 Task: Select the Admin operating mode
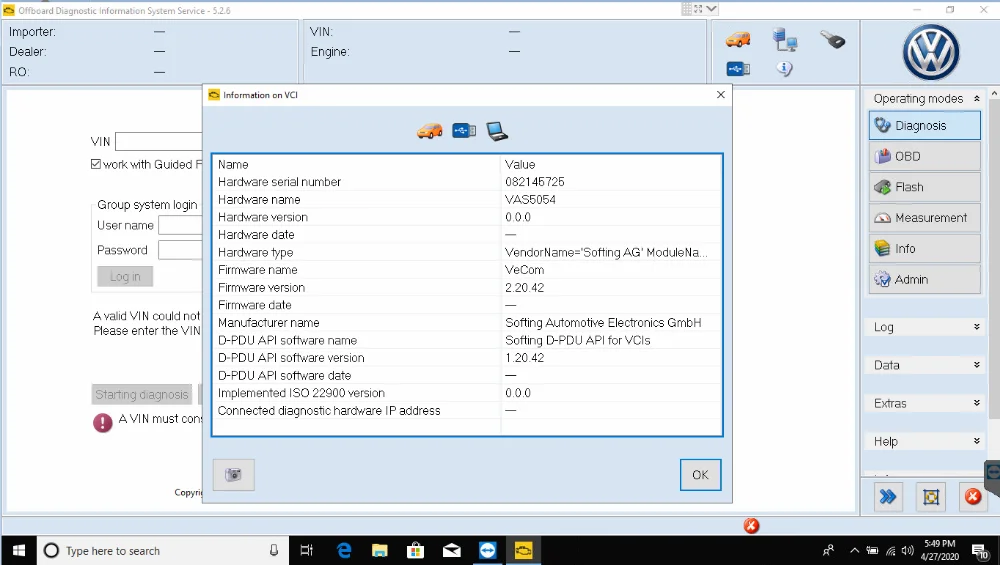click(924, 279)
